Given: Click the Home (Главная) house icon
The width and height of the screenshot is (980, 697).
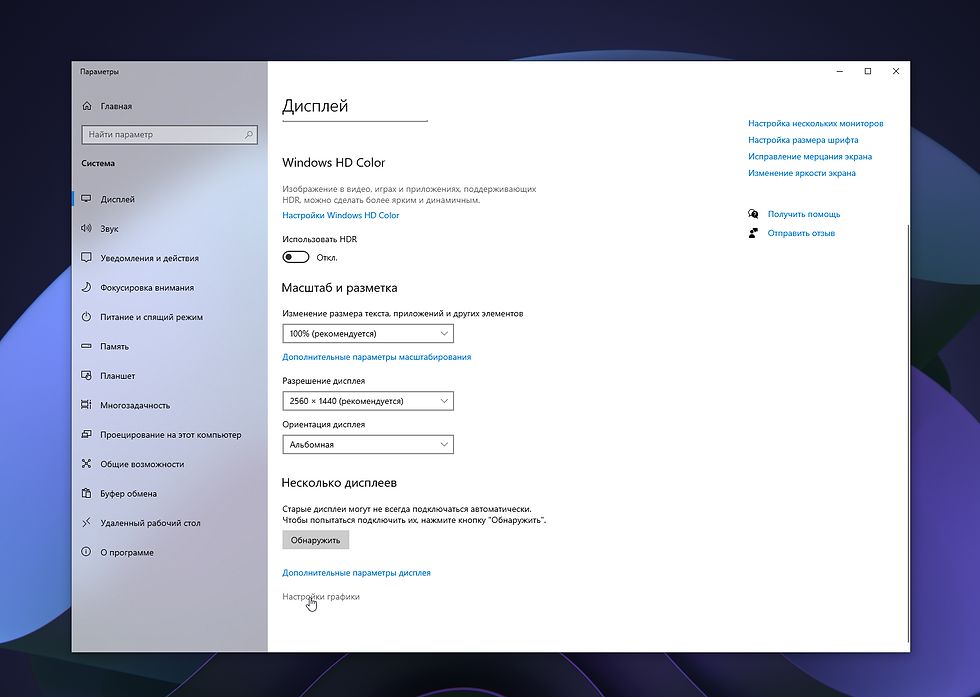Looking at the screenshot, I should (87, 106).
